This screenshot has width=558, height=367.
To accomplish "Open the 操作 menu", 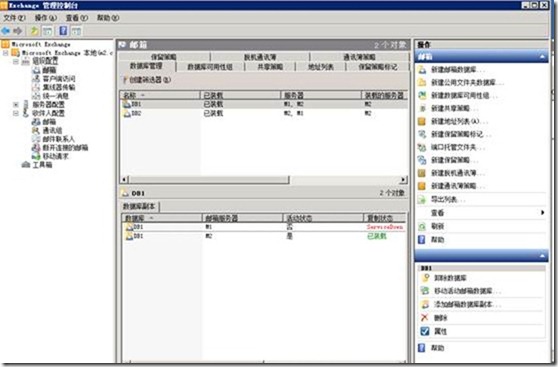I will coord(45,17).
